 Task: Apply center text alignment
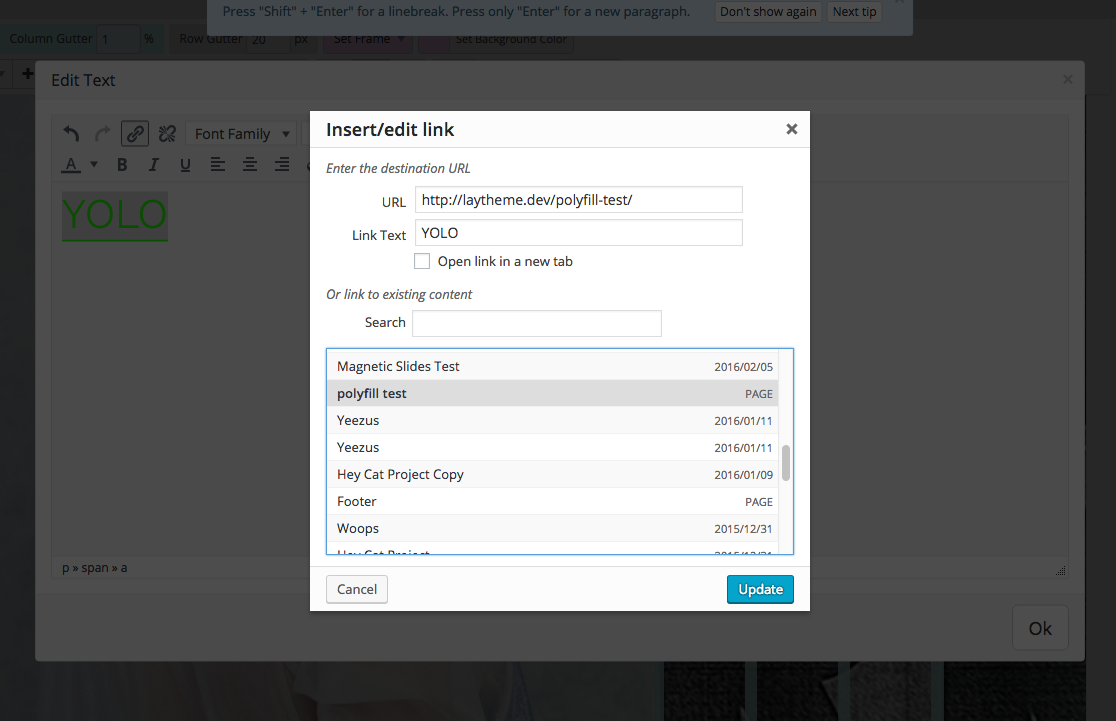(249, 164)
